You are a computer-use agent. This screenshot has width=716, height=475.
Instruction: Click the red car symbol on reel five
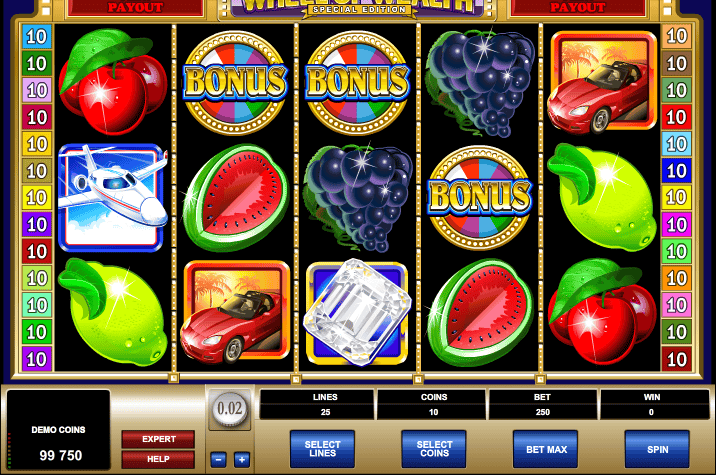coord(603,82)
